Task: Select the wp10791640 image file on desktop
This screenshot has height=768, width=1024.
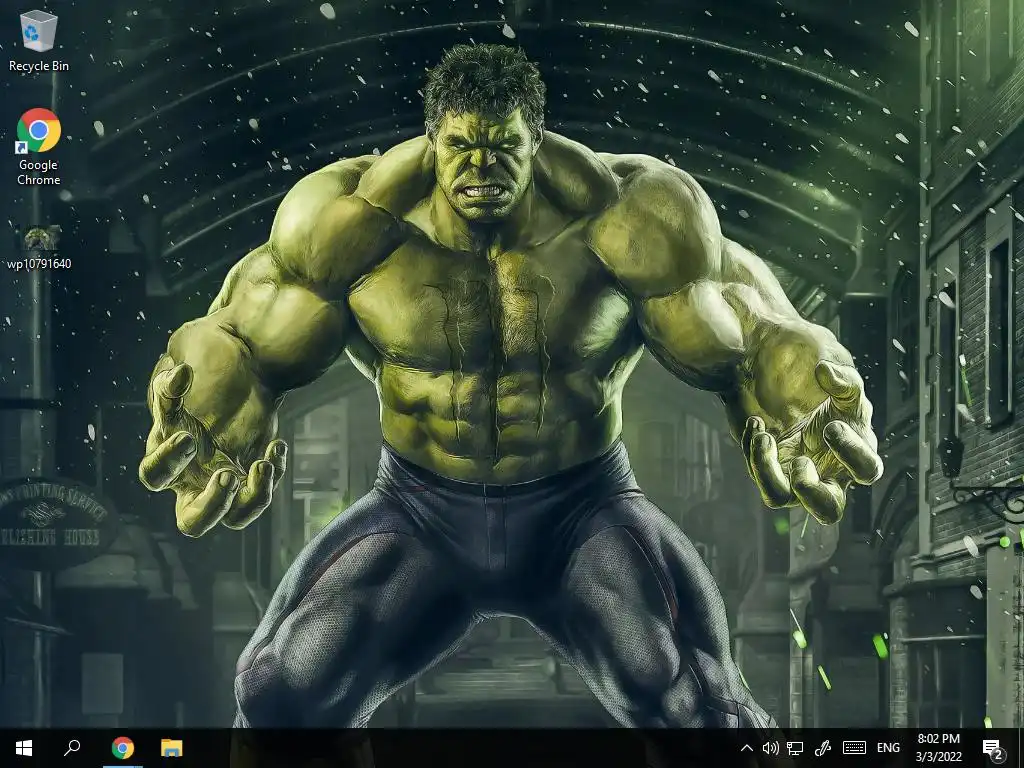Action: pyautogui.click(x=39, y=247)
